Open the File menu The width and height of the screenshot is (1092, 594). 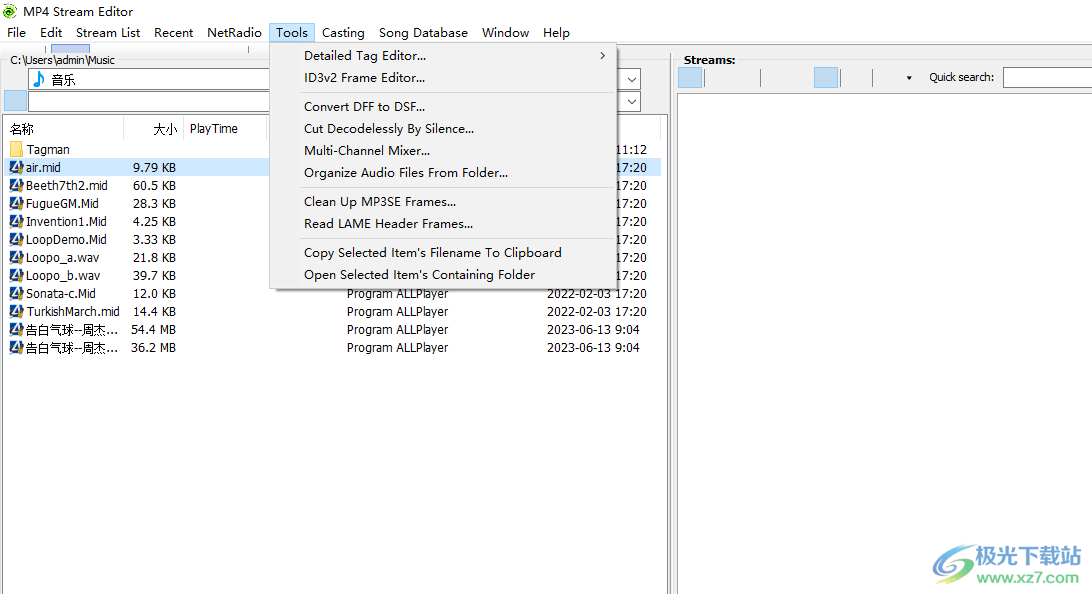tap(17, 33)
